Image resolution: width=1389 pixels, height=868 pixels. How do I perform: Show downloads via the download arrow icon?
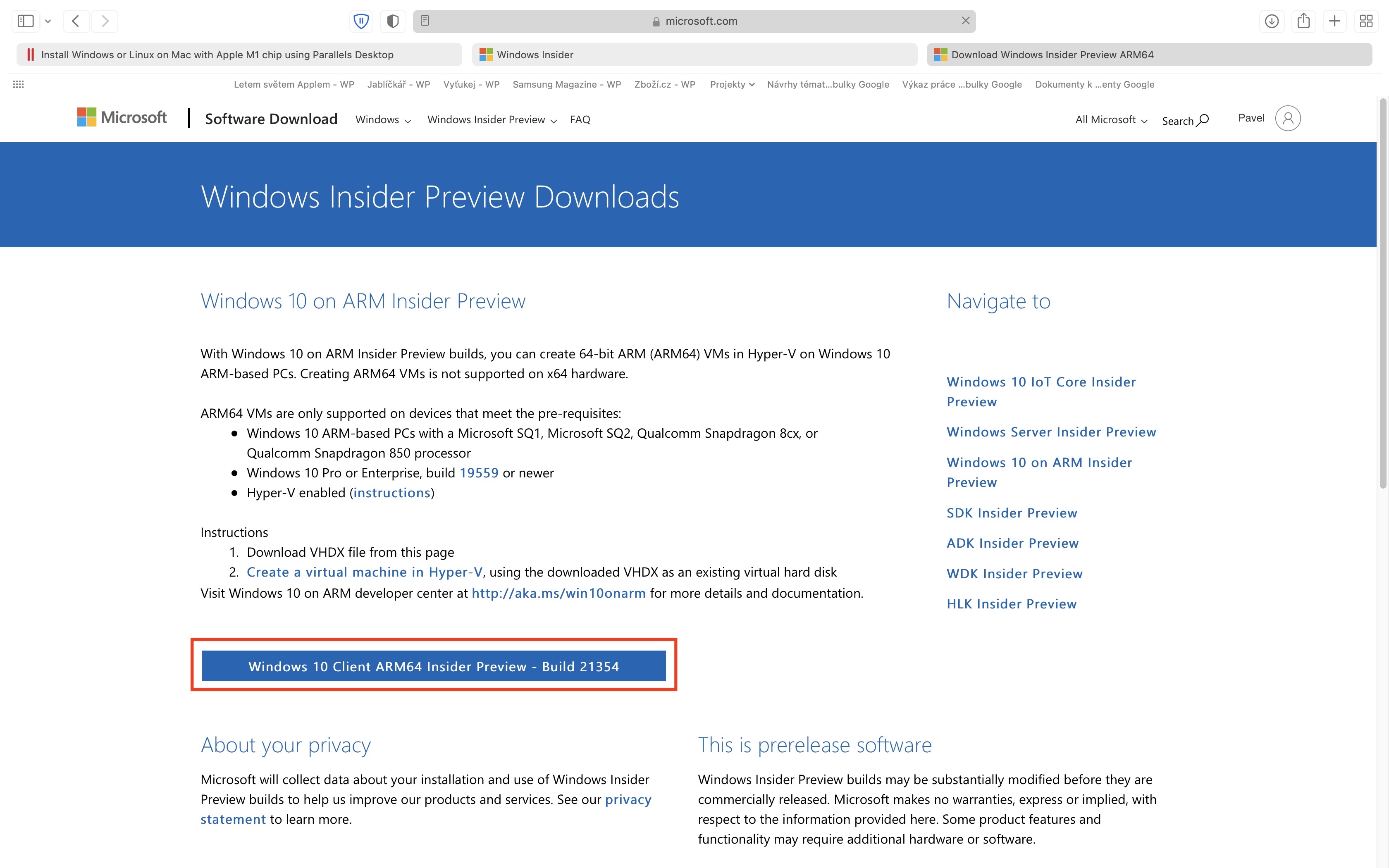[1271, 21]
